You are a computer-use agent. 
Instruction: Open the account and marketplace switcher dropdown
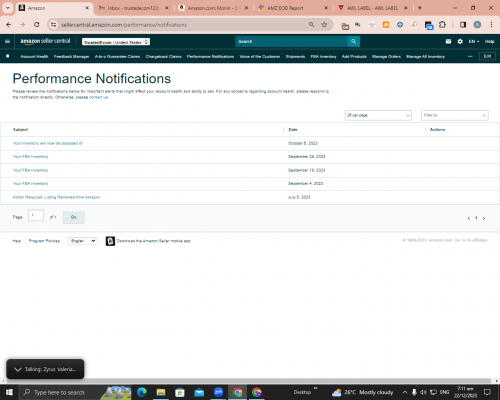pyautogui.click(x=116, y=42)
